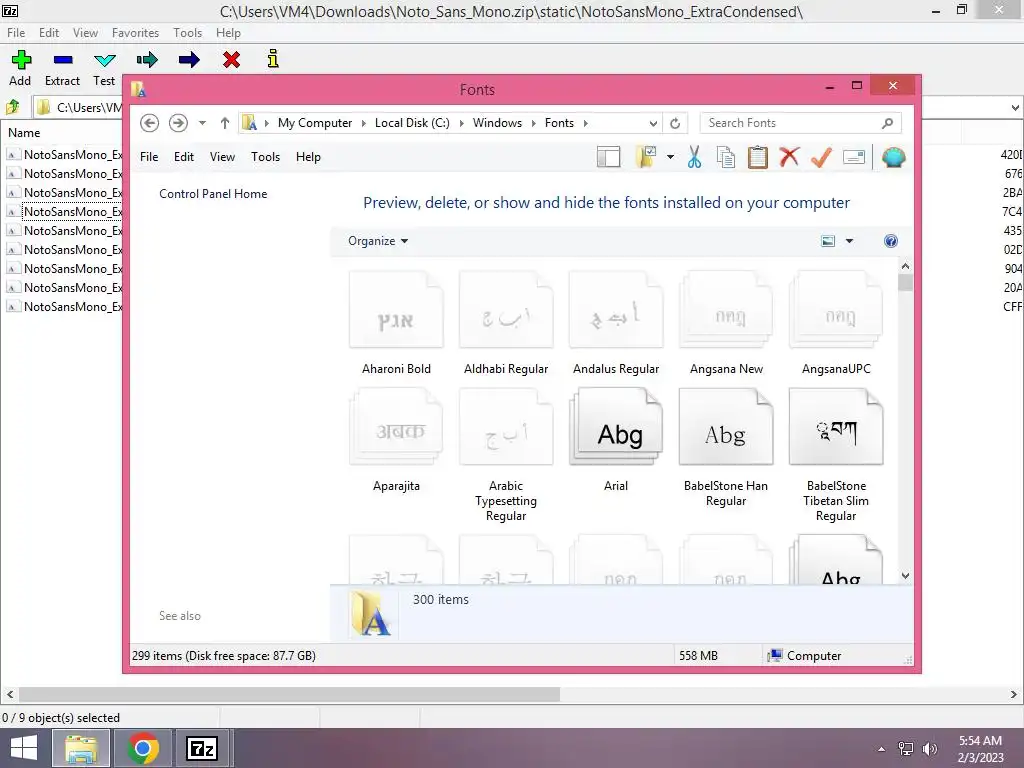Click the fonts list scroll down arrow

[905, 576]
